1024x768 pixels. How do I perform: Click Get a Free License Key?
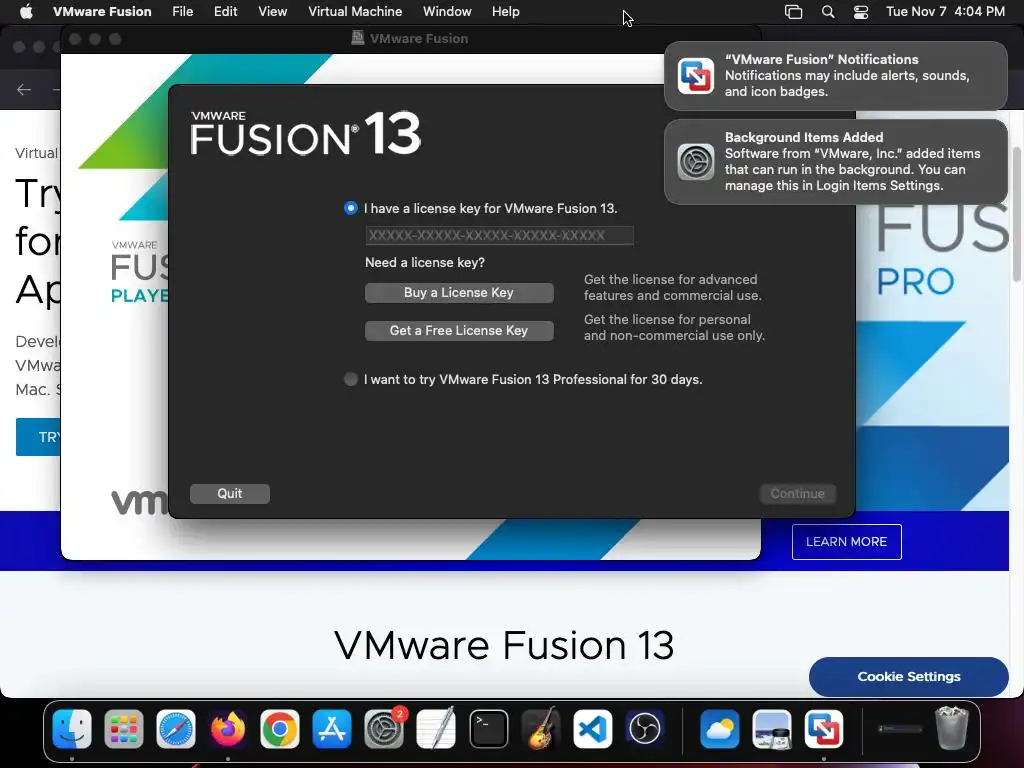pyautogui.click(x=459, y=330)
